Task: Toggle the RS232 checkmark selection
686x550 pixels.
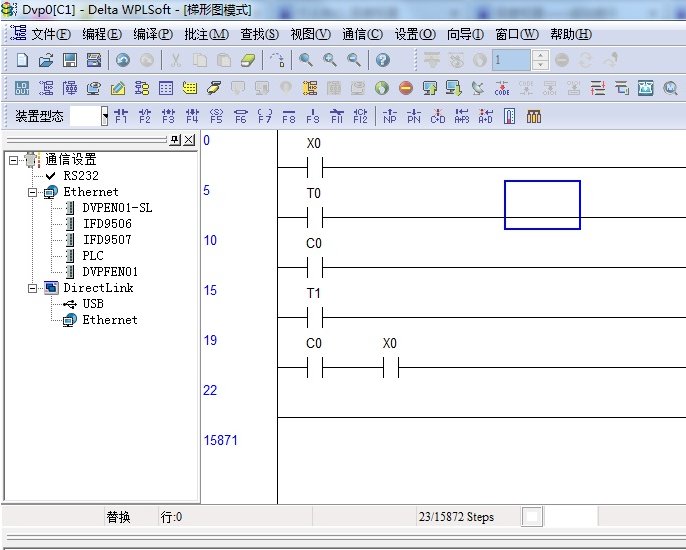Action: 50,176
